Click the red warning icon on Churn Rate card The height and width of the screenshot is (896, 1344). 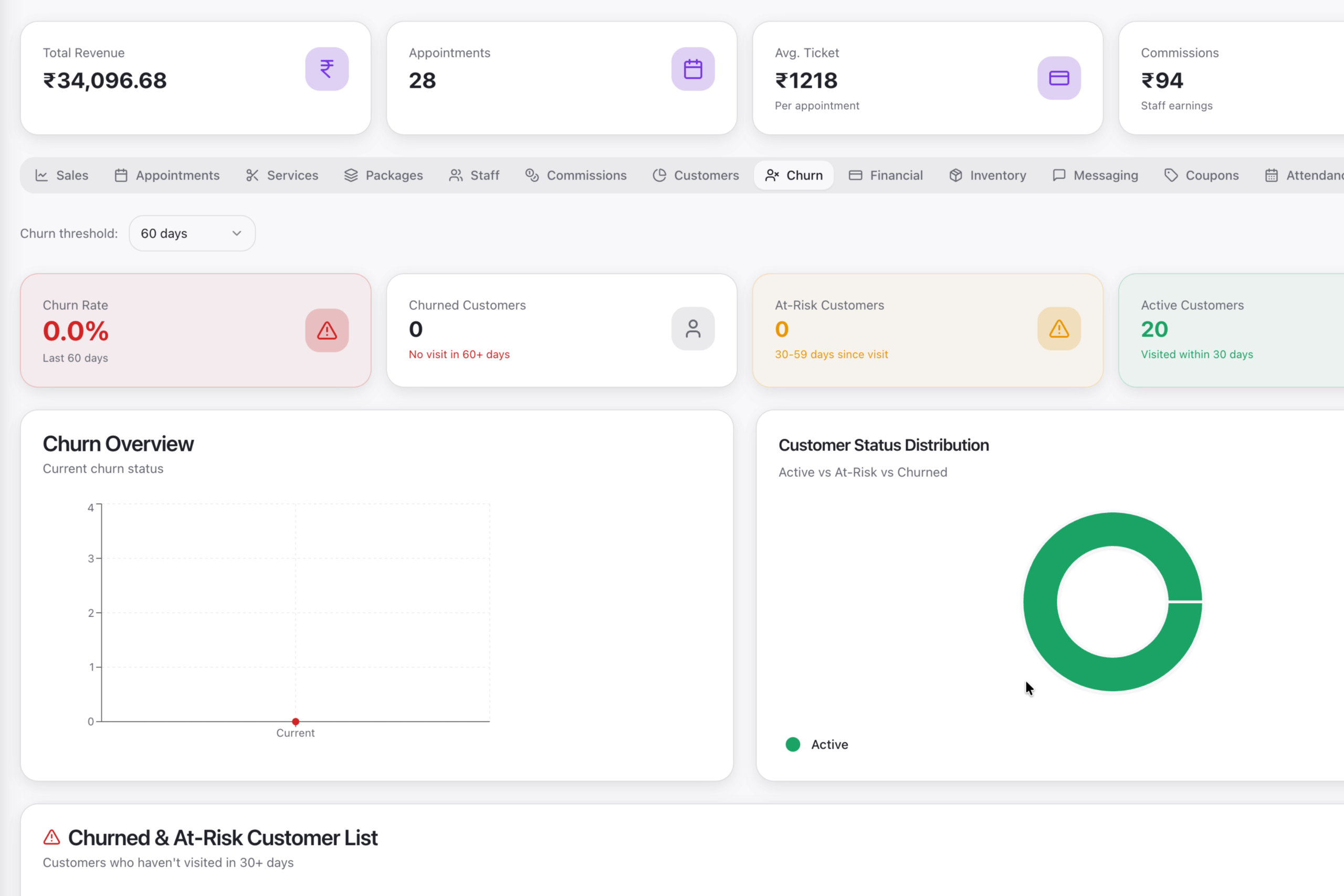coord(327,330)
